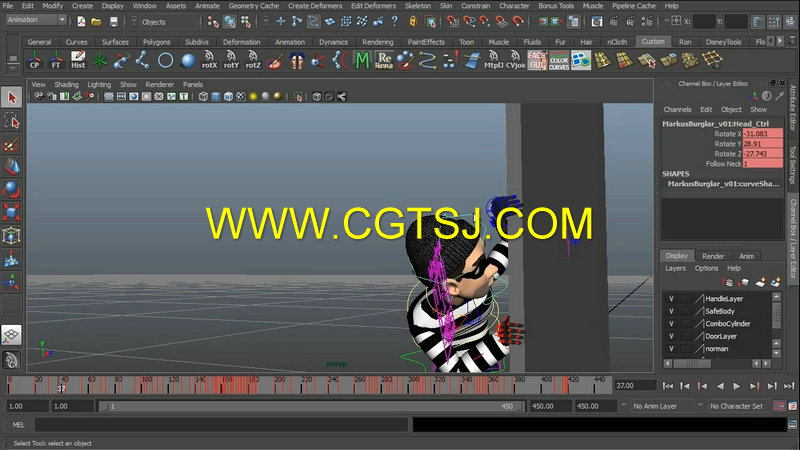Activate the Move tool cone icon

click(12, 167)
